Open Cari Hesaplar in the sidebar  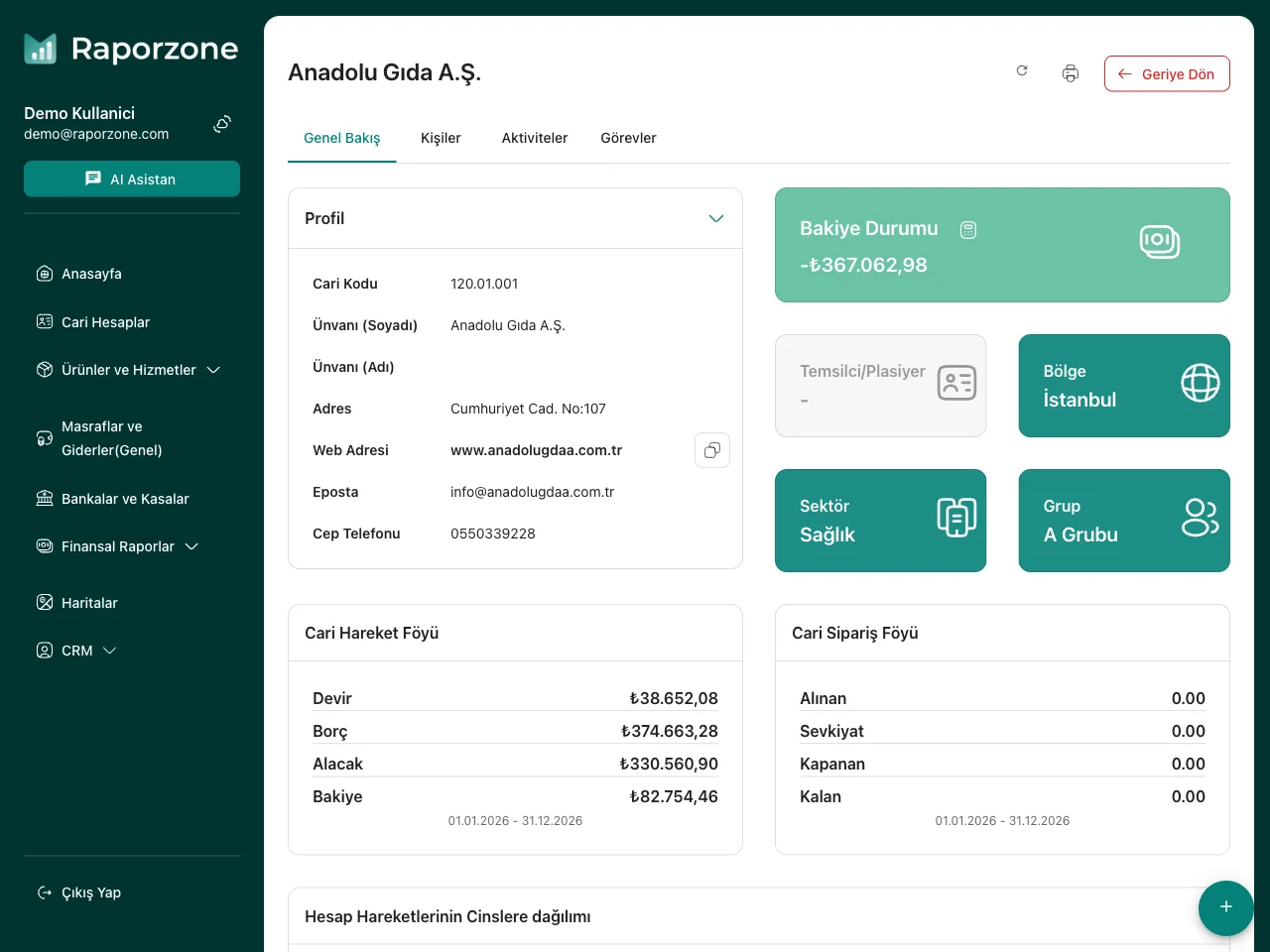pyautogui.click(x=105, y=322)
